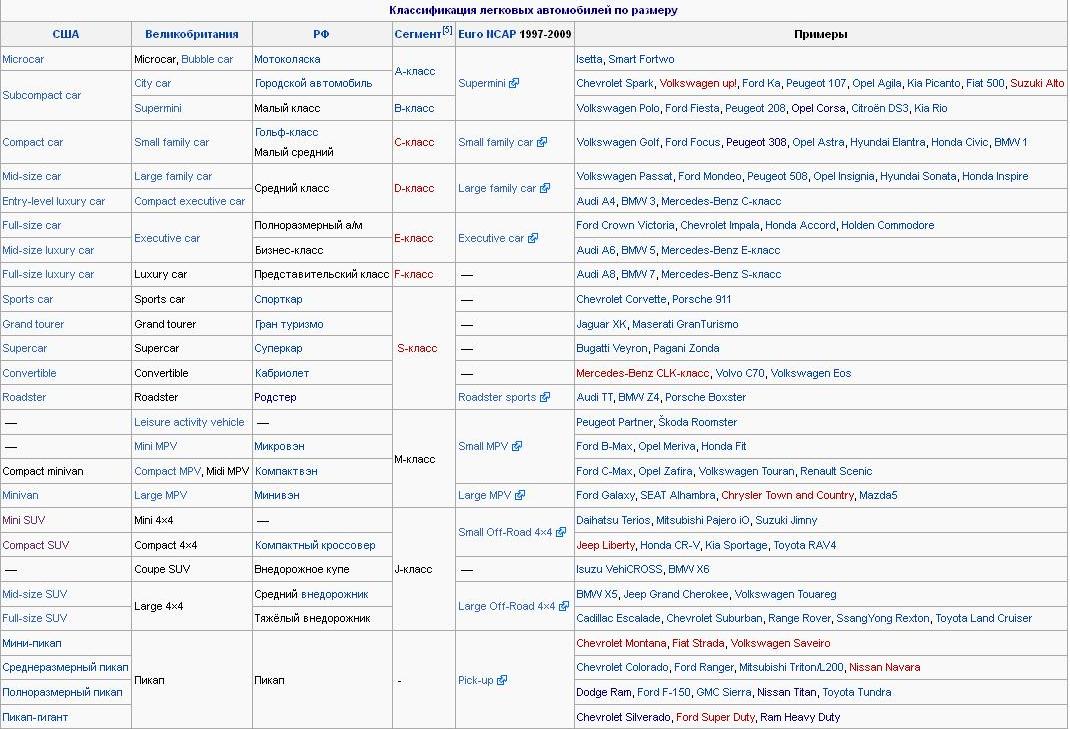Click external link icon beside Pick-up

coord(502,681)
